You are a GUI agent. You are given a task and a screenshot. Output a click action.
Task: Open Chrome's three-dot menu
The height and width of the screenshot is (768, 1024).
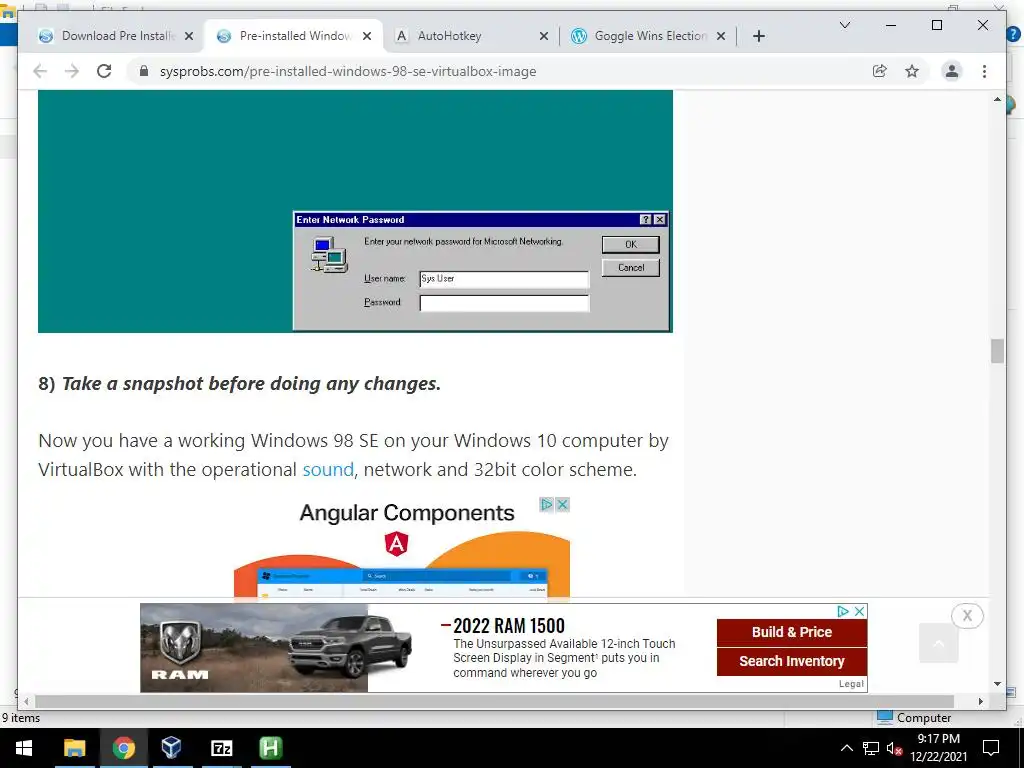[x=984, y=71]
